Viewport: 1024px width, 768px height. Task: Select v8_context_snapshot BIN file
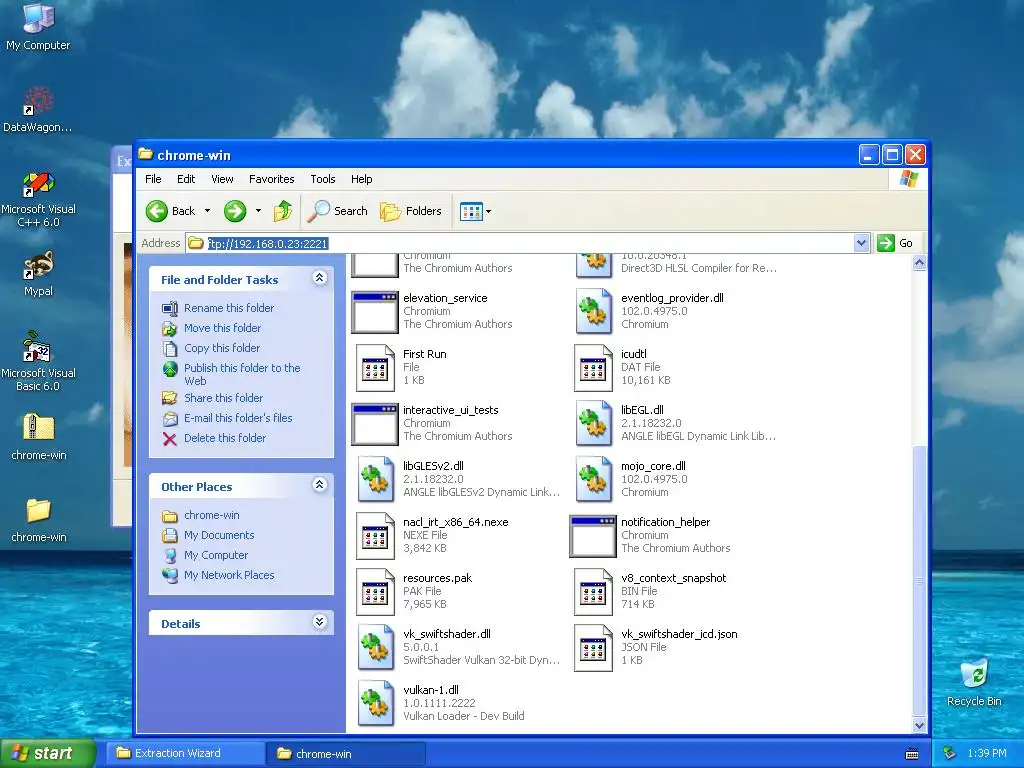tap(650, 592)
